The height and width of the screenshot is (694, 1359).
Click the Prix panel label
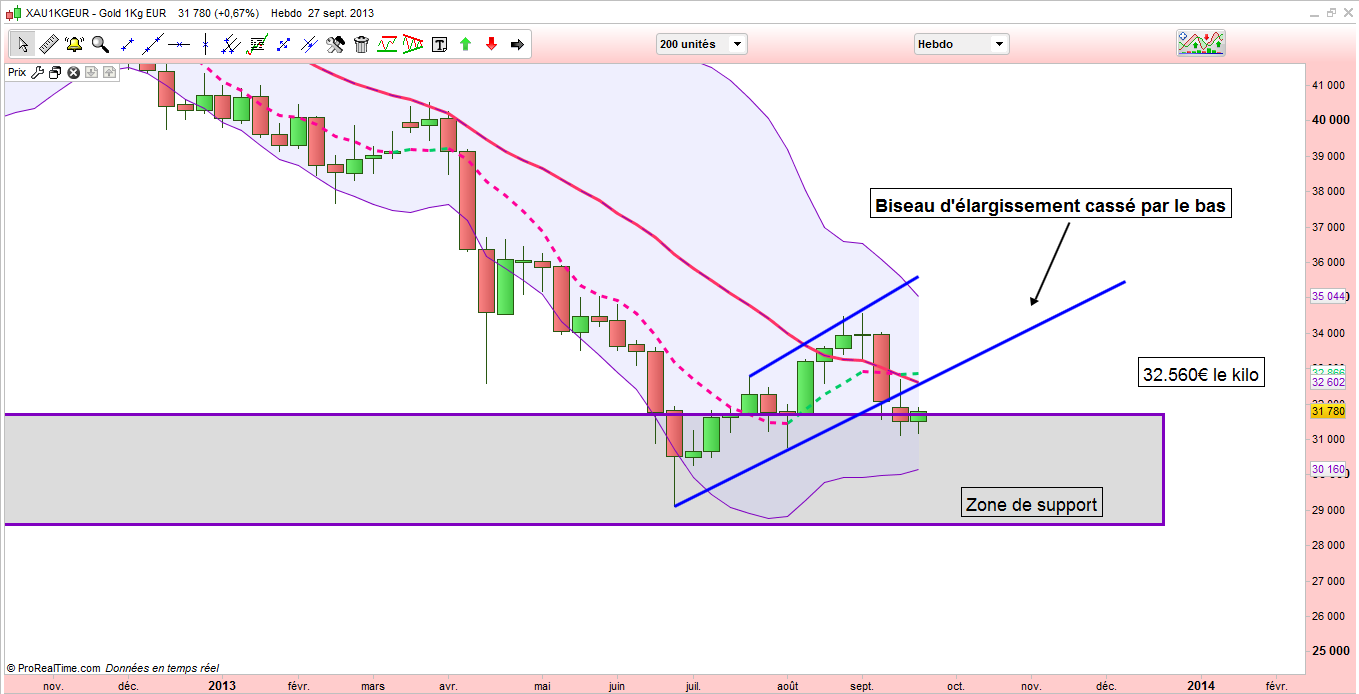pos(17,72)
